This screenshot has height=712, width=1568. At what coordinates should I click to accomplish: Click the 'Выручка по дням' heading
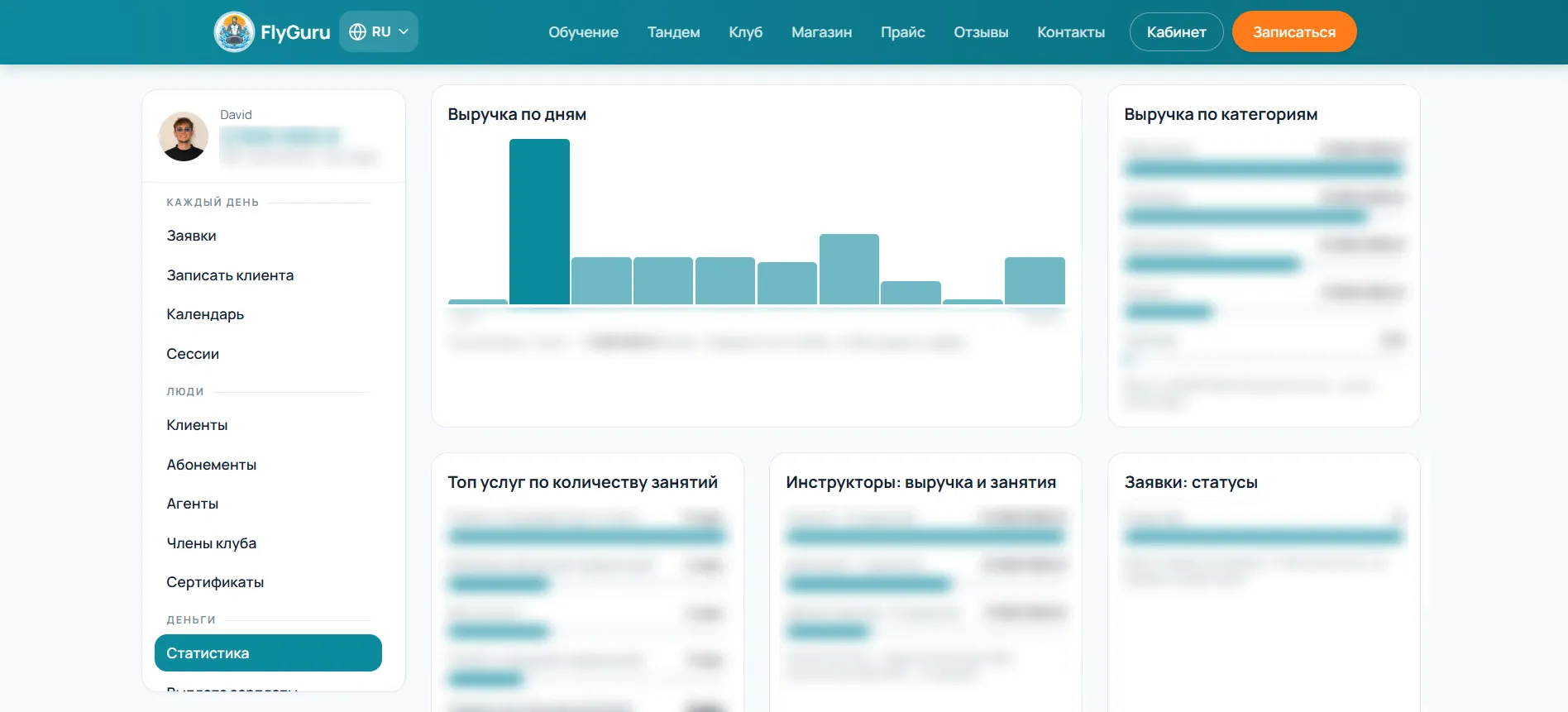(517, 114)
